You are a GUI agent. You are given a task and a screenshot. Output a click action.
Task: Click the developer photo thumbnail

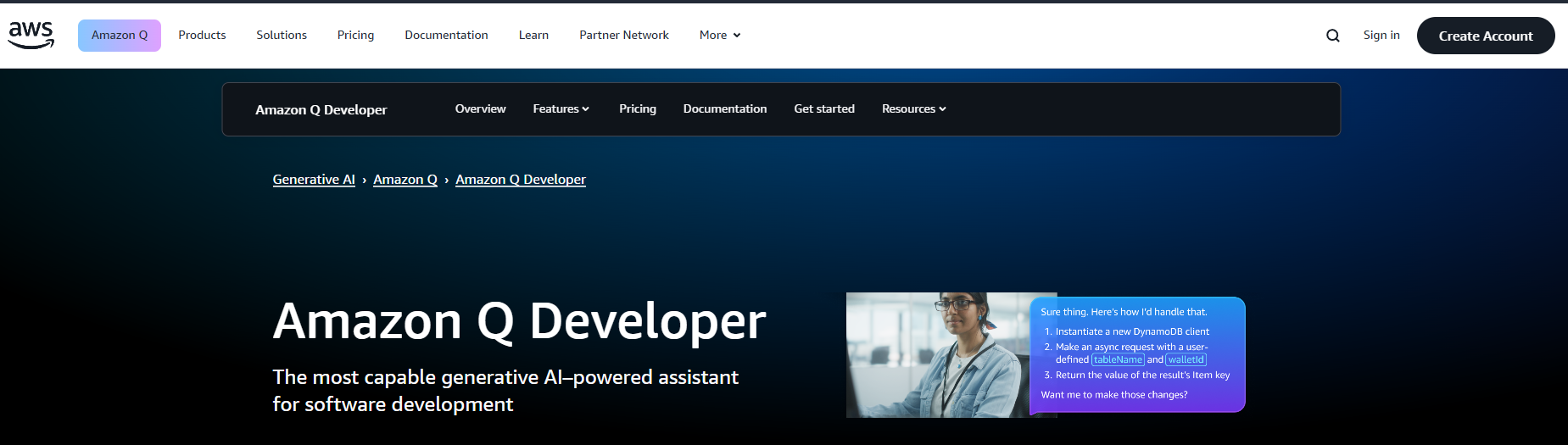(938, 354)
